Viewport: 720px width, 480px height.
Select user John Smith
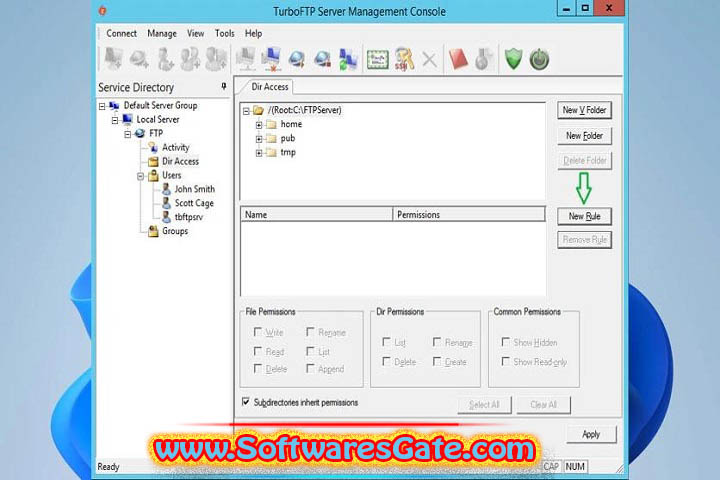[x=195, y=189]
